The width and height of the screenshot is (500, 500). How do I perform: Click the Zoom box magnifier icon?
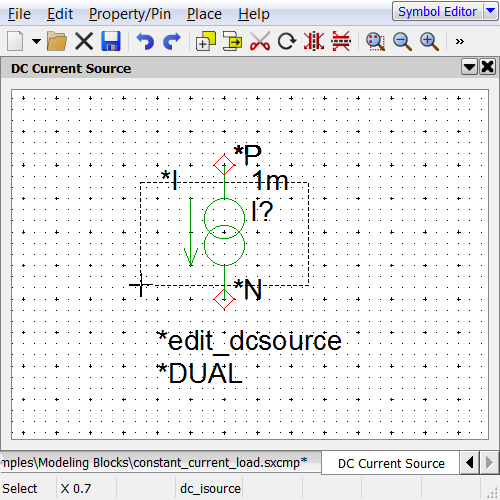click(x=375, y=41)
